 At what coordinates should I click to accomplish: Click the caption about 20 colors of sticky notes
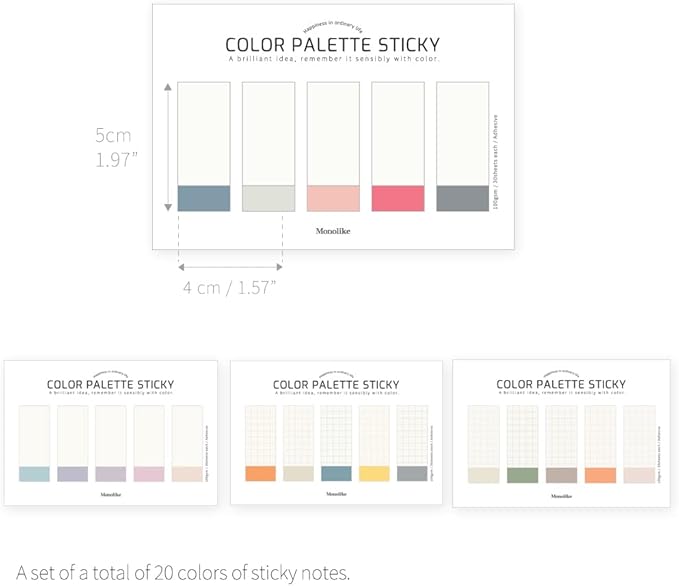183,572
